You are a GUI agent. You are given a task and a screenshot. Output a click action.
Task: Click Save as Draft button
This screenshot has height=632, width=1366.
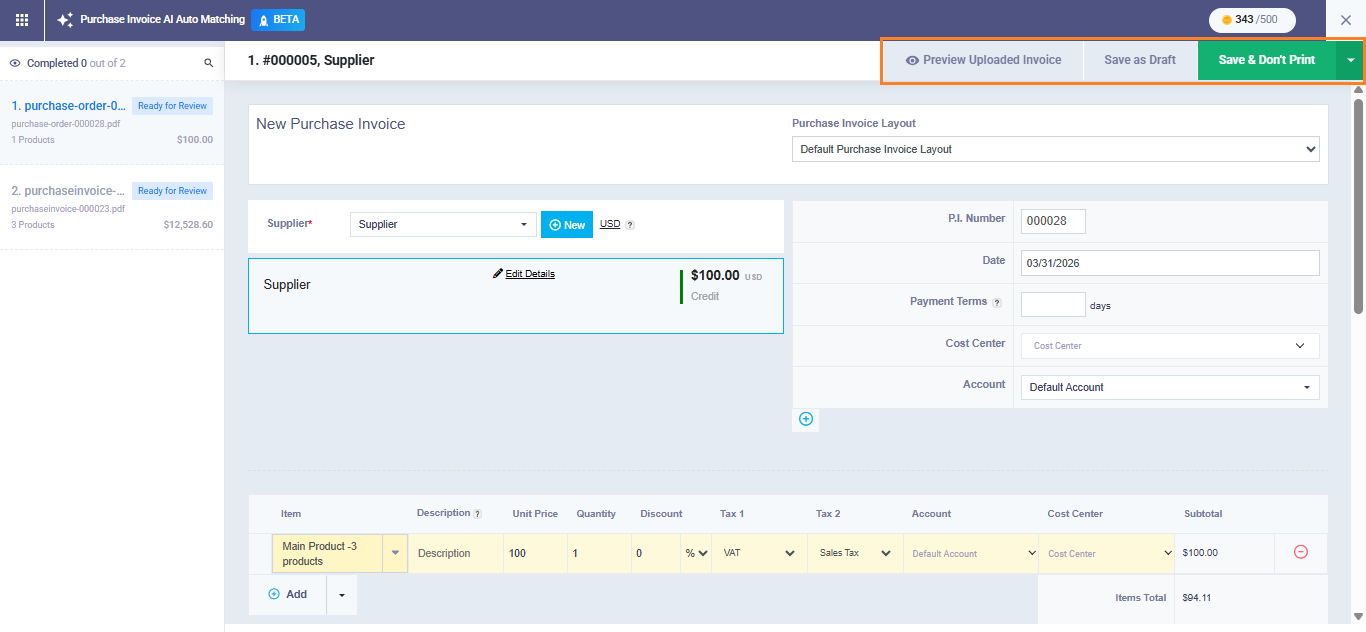(x=1140, y=60)
